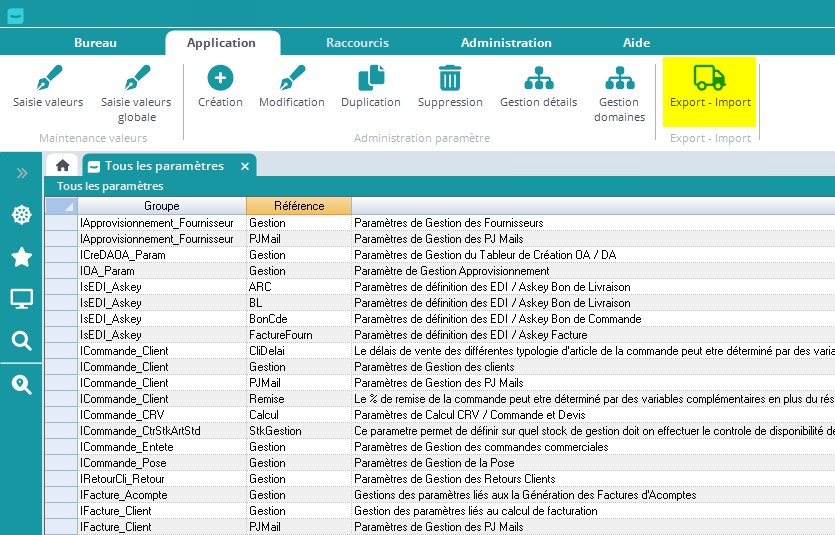Open Gestion détails hierarchy icon

point(539,78)
